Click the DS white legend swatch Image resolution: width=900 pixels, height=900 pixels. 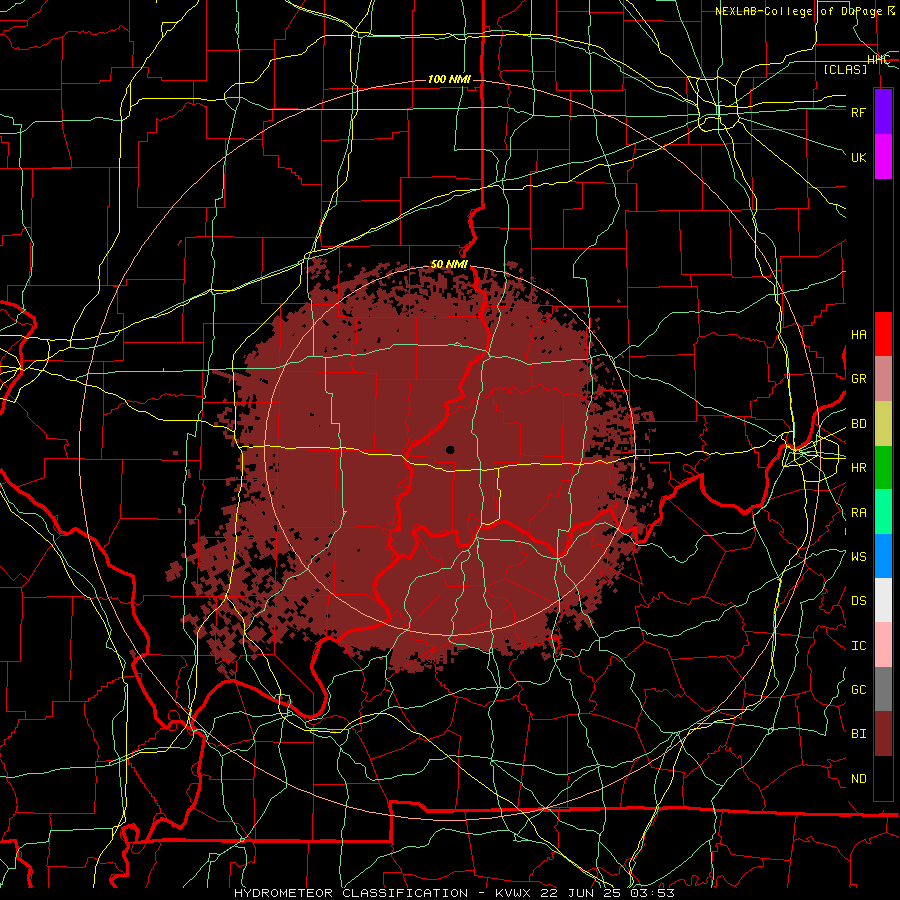(883, 600)
